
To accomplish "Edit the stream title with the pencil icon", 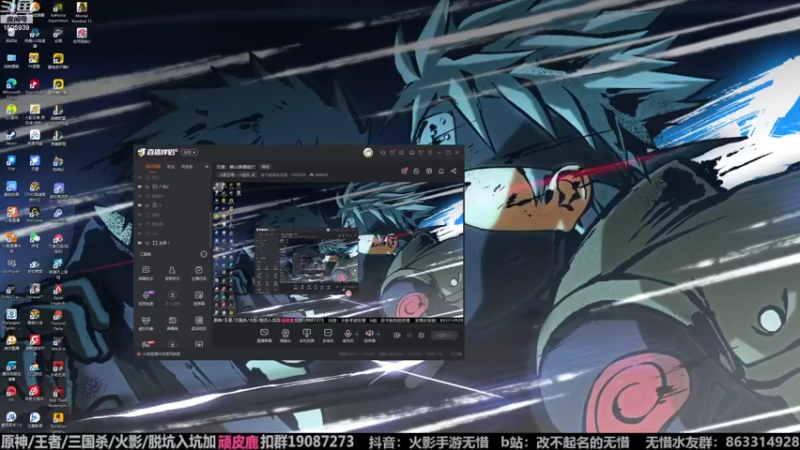I will [x=253, y=174].
